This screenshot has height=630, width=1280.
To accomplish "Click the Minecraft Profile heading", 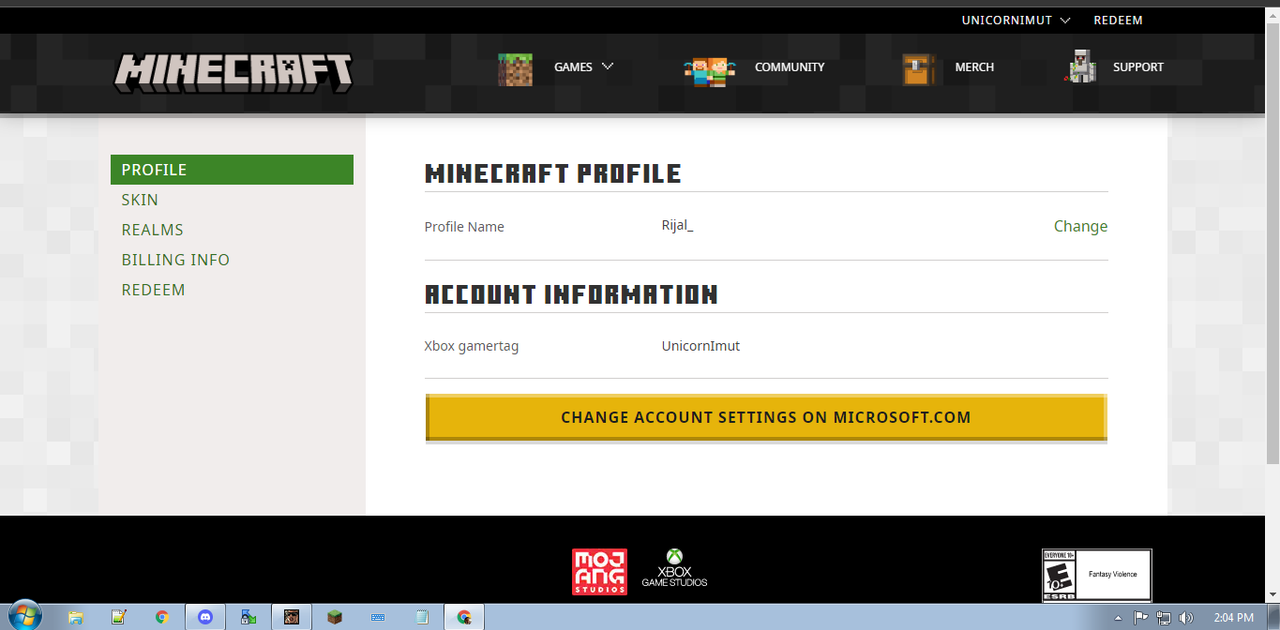I will click(x=553, y=174).
